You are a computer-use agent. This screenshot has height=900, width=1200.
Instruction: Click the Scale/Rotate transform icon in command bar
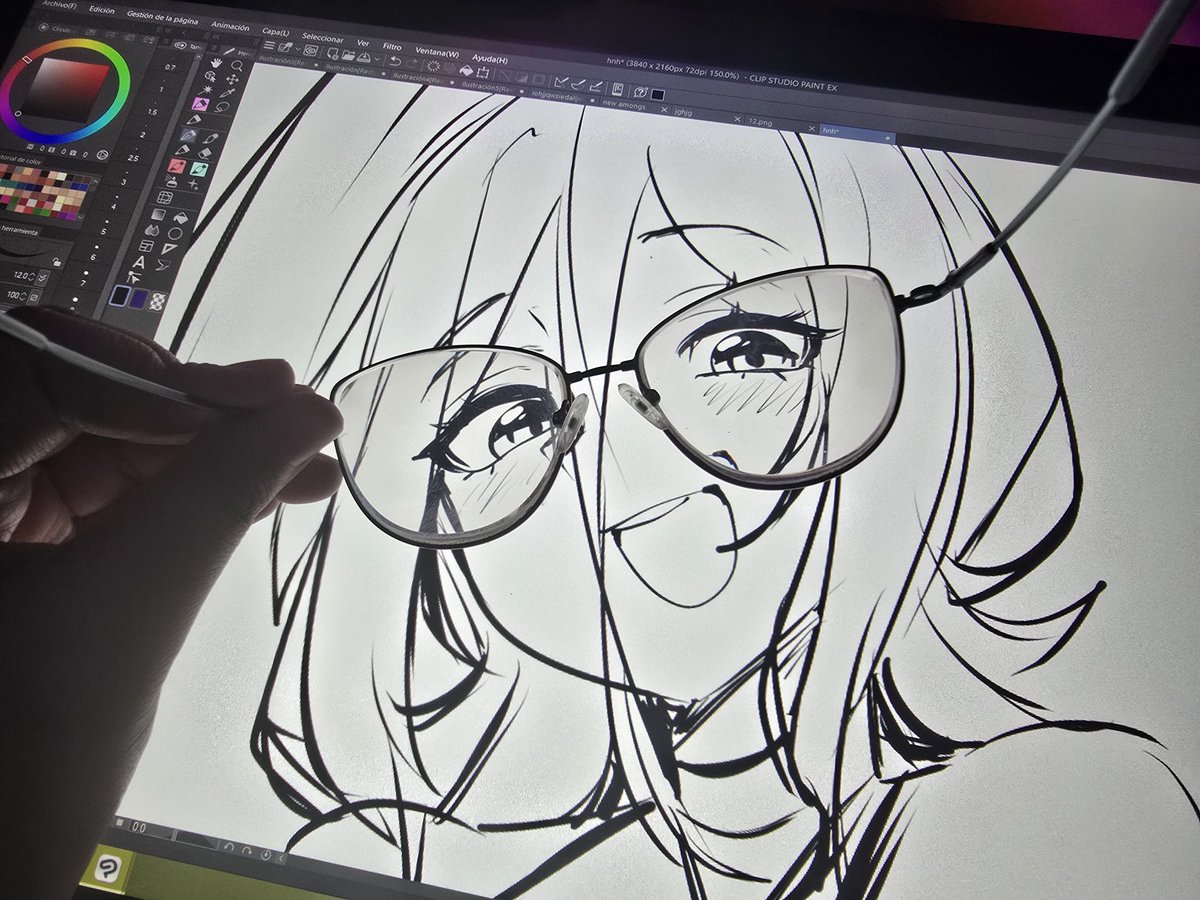point(483,72)
